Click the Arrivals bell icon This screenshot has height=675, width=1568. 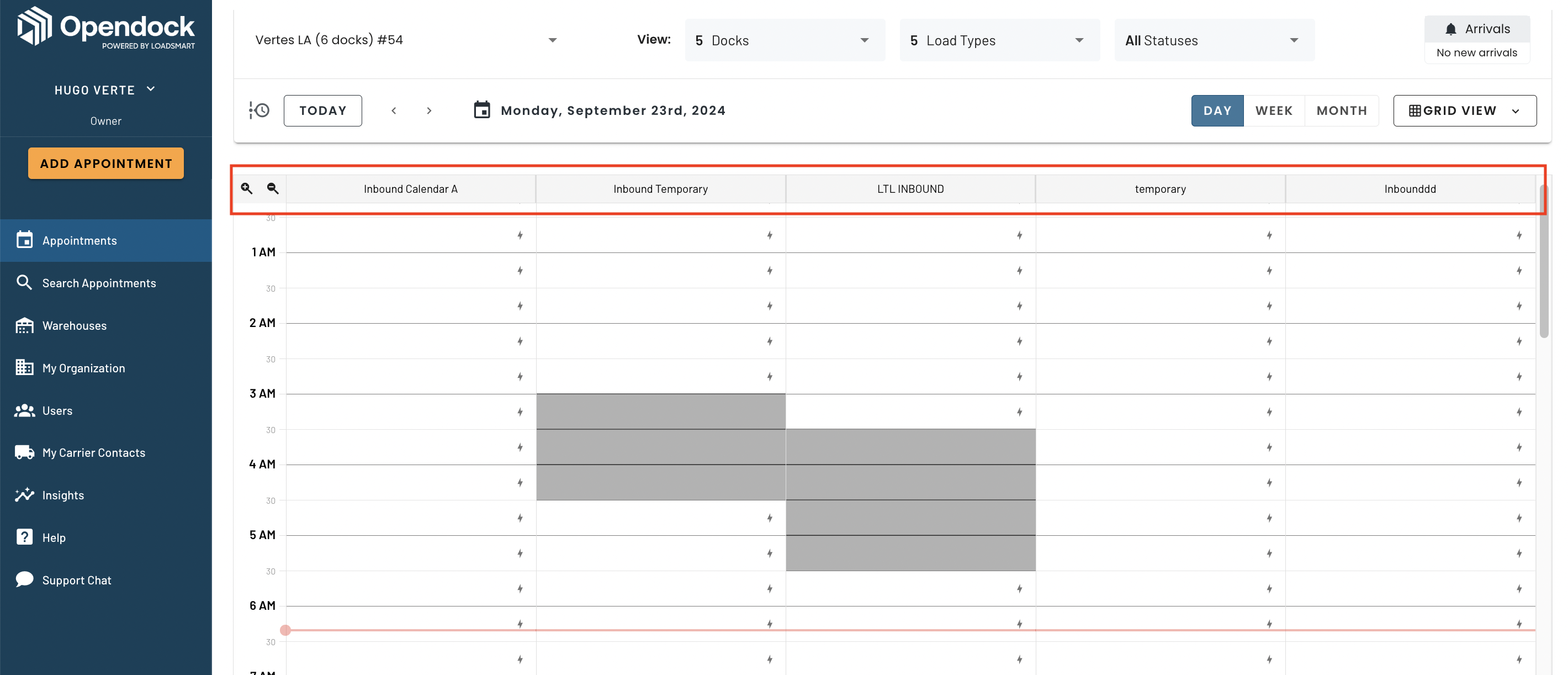1451,29
